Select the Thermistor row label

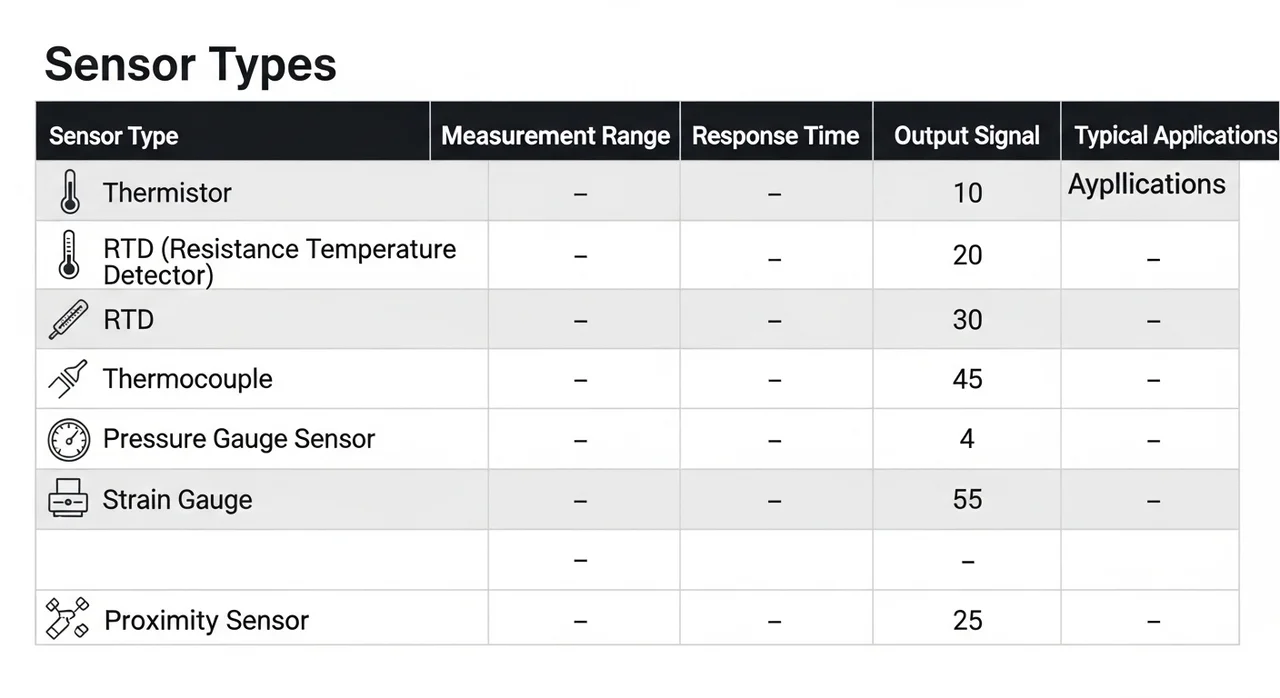click(x=167, y=192)
